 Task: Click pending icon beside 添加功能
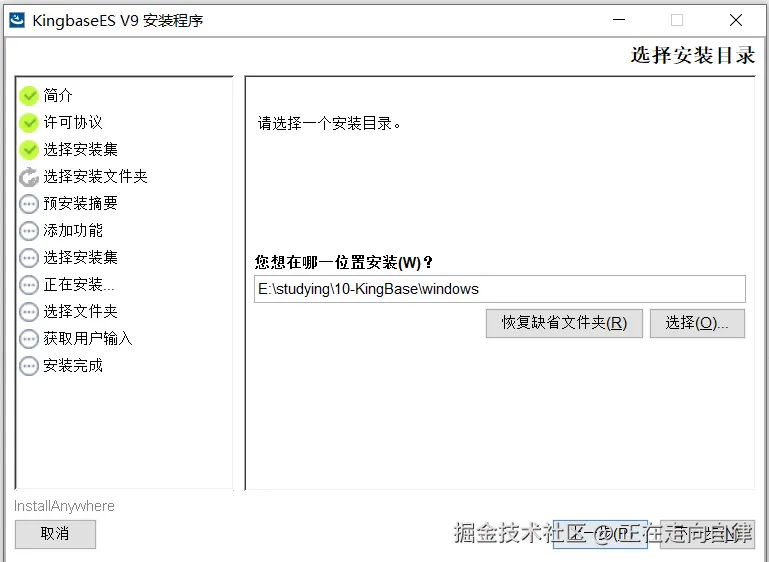(29, 231)
